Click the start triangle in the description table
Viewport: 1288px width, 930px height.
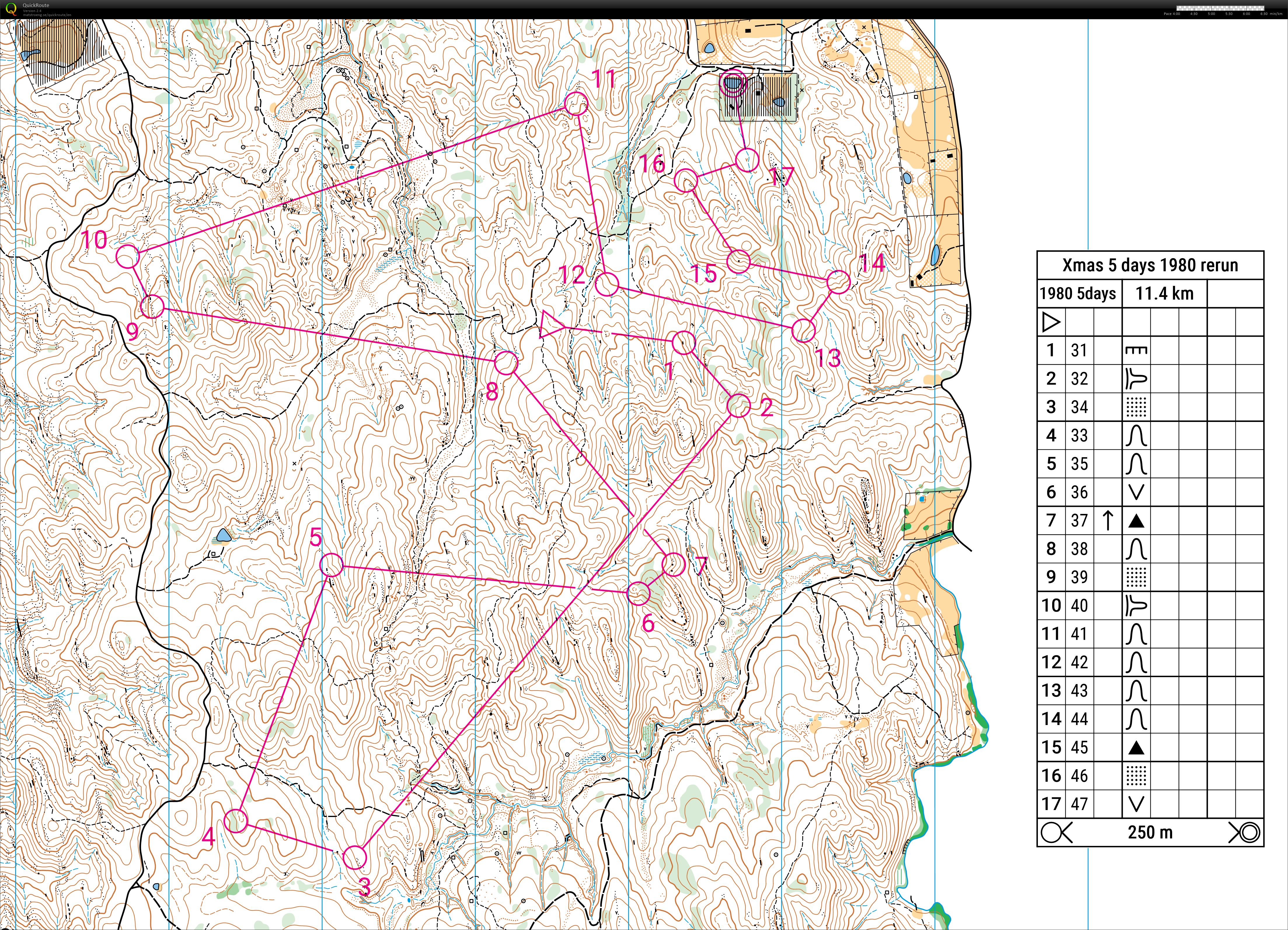tap(1051, 323)
